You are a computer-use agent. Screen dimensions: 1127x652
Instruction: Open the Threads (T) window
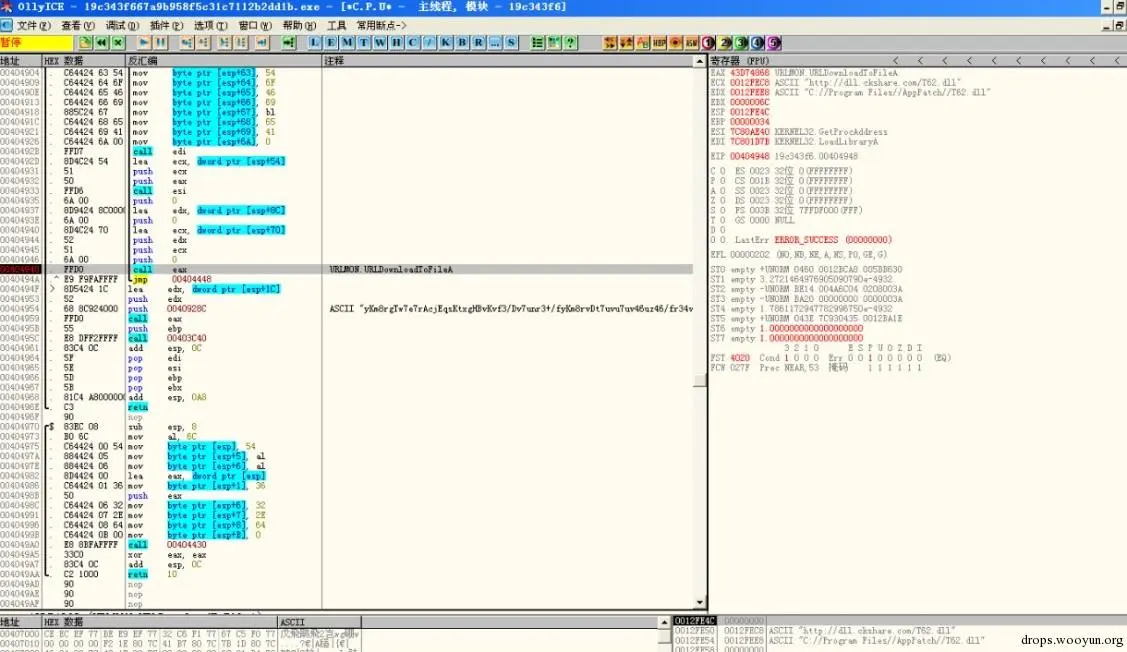click(364, 42)
